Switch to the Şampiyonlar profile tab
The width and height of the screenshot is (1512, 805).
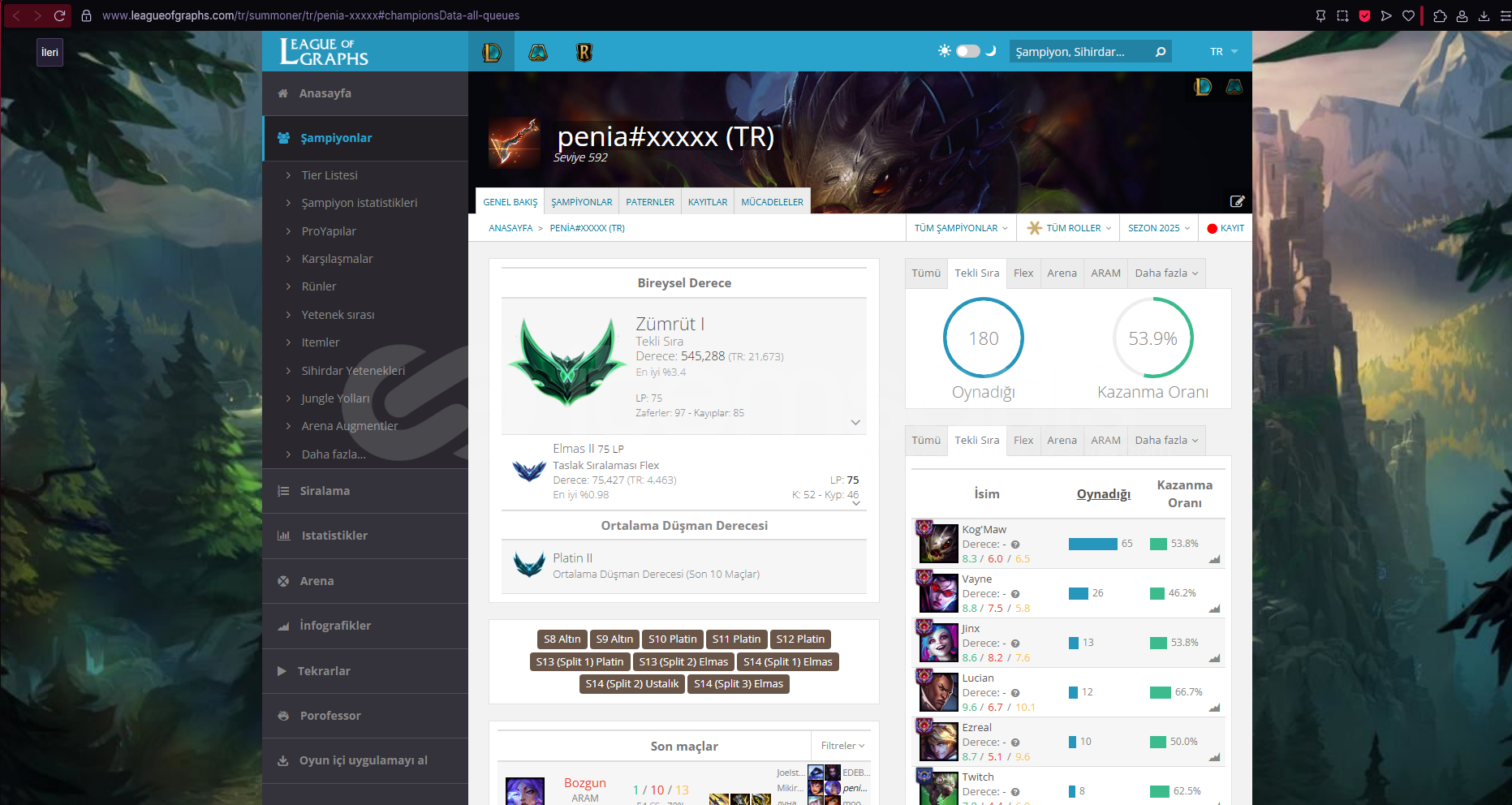pyautogui.click(x=582, y=202)
